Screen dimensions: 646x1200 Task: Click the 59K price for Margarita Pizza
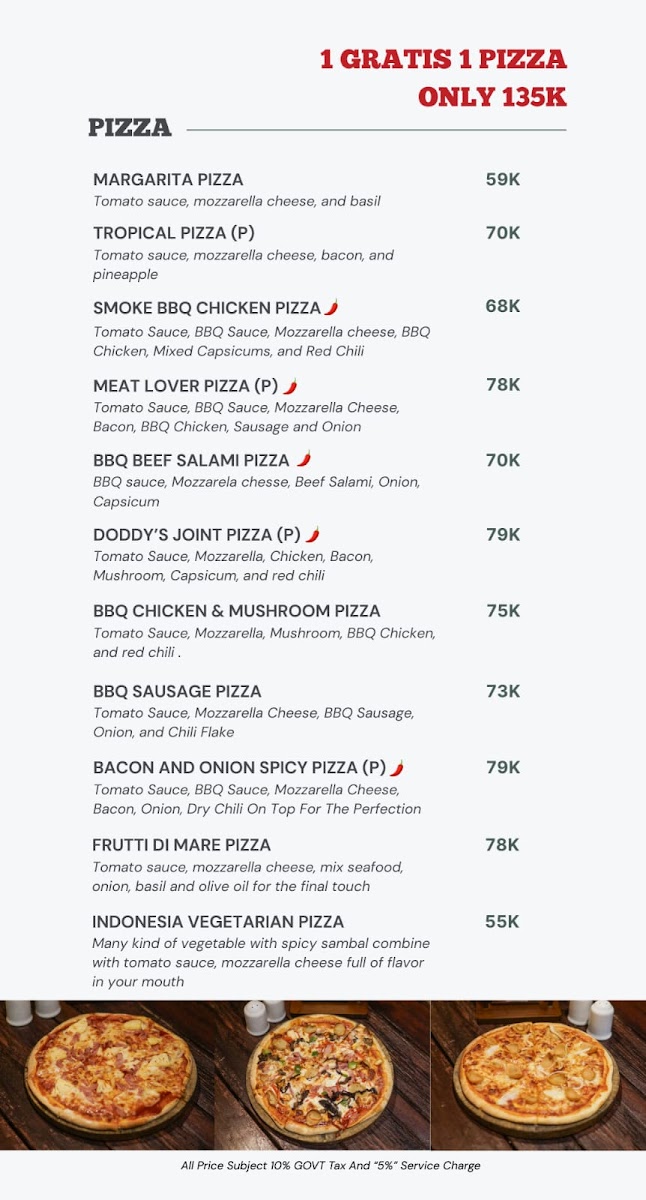(503, 180)
